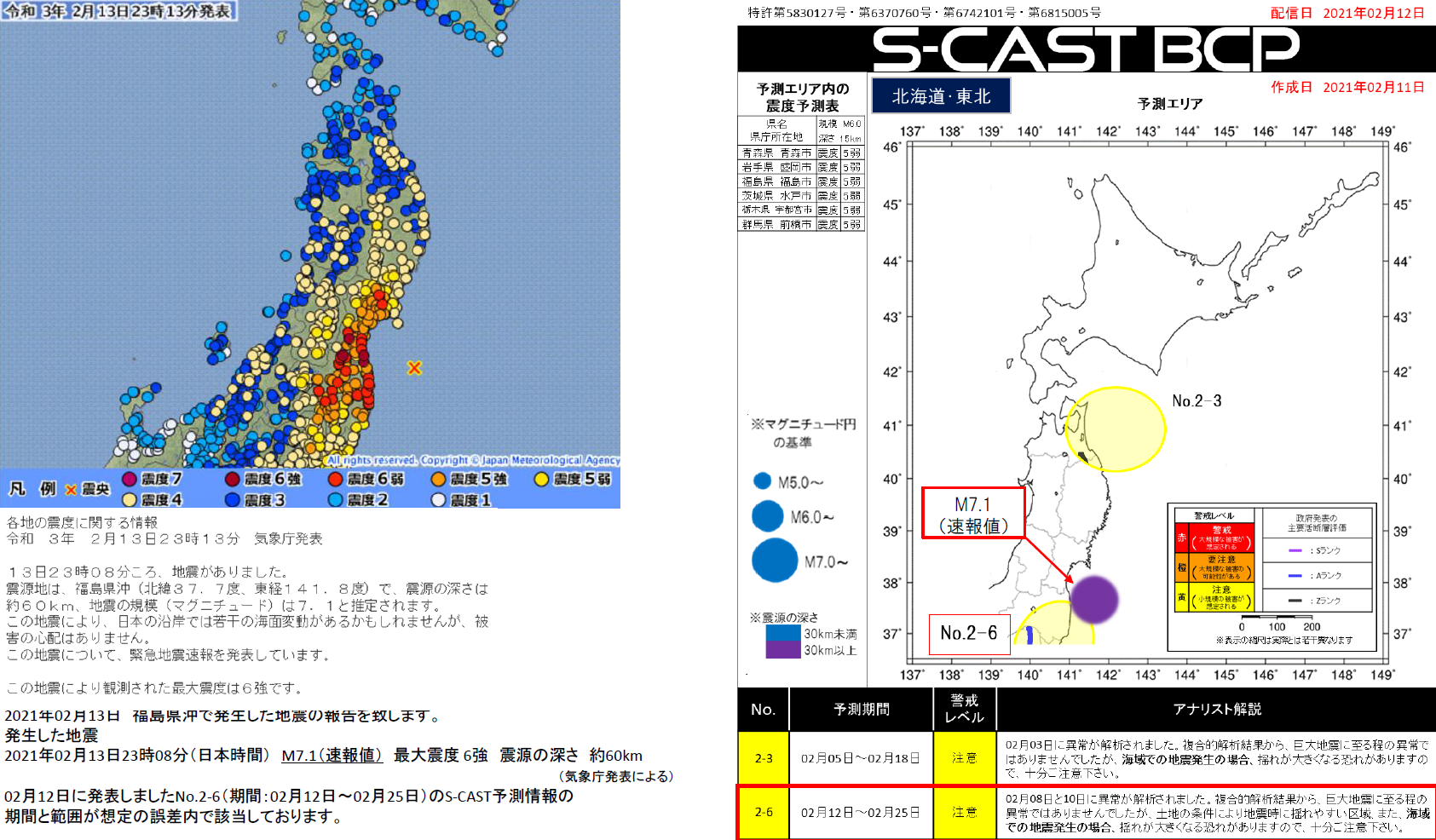Click the map distance scale bar 0 100 200
This screenshot has height=840, width=1436.
[1276, 623]
